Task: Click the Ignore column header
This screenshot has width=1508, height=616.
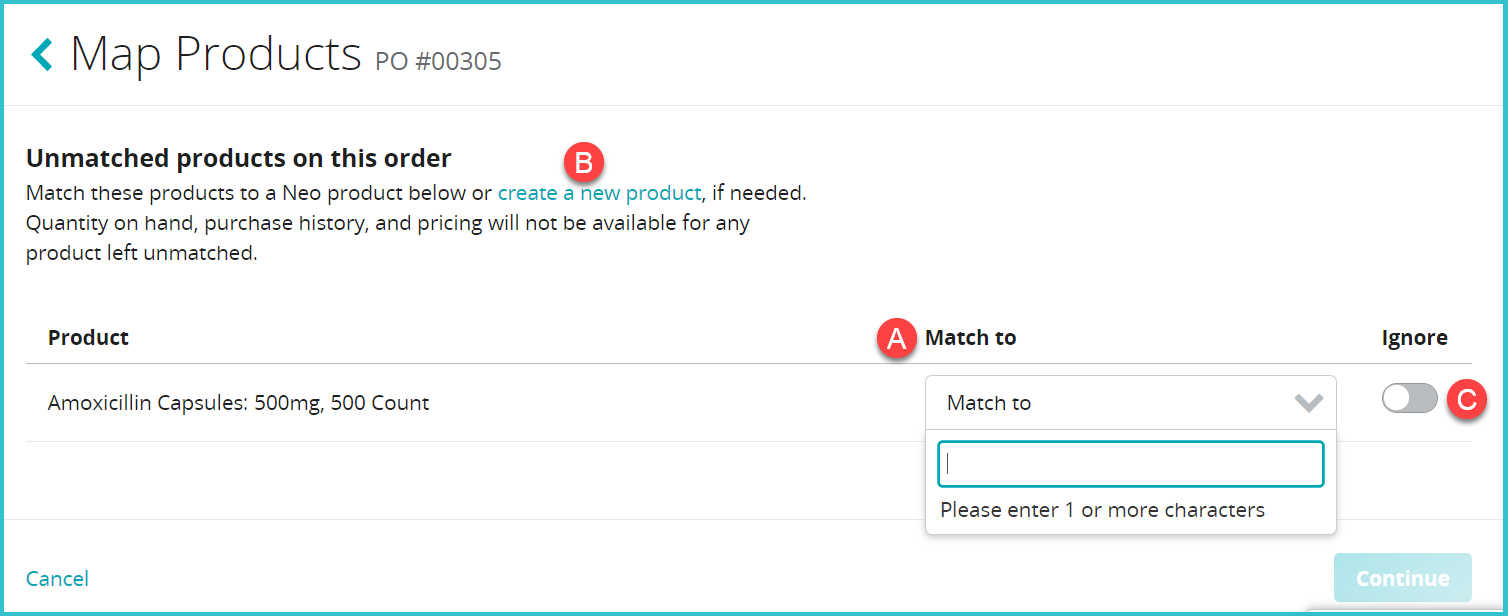Action: coord(1414,337)
